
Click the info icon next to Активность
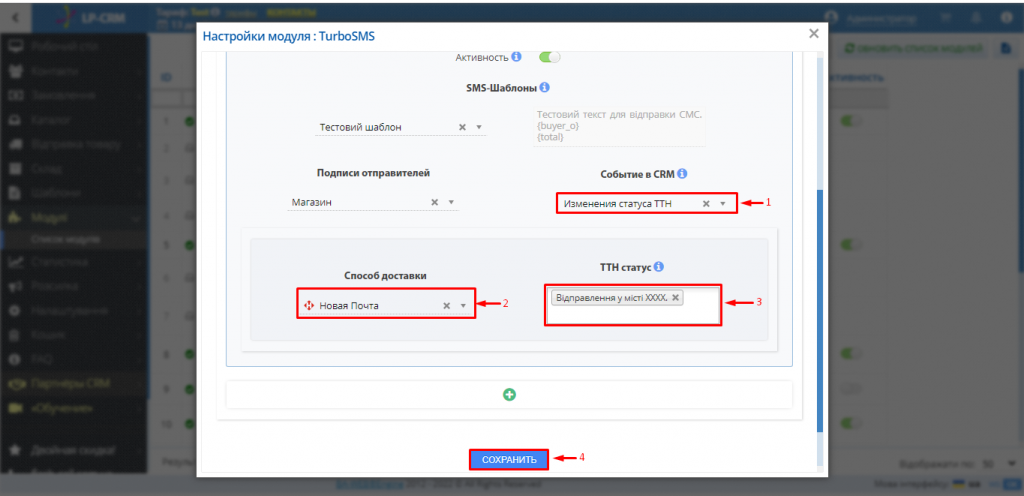tap(516, 57)
